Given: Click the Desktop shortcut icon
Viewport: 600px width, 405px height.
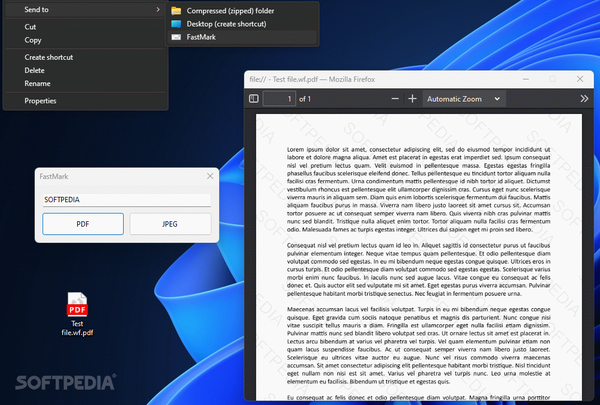Looking at the screenshot, I should tap(176, 24).
